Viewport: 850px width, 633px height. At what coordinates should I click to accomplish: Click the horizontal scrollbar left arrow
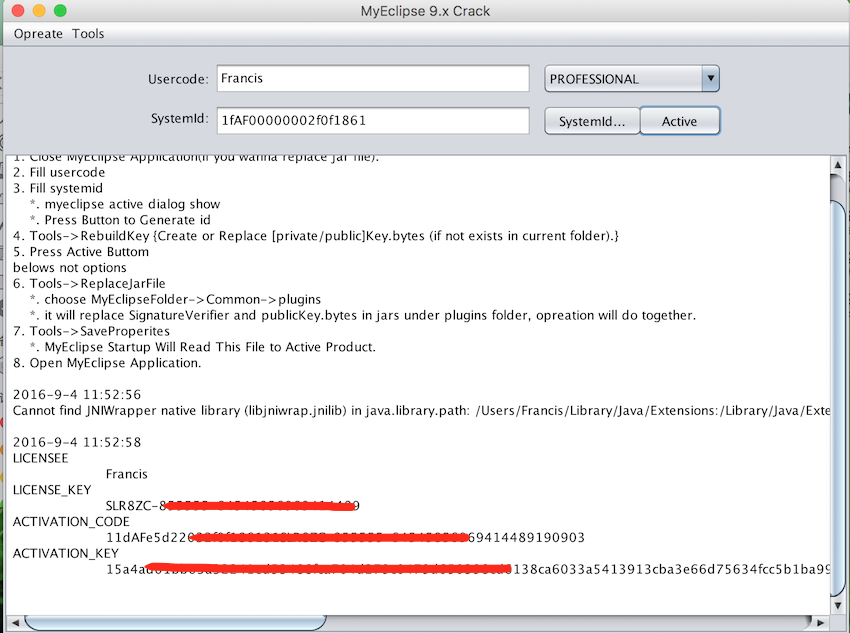point(15,623)
